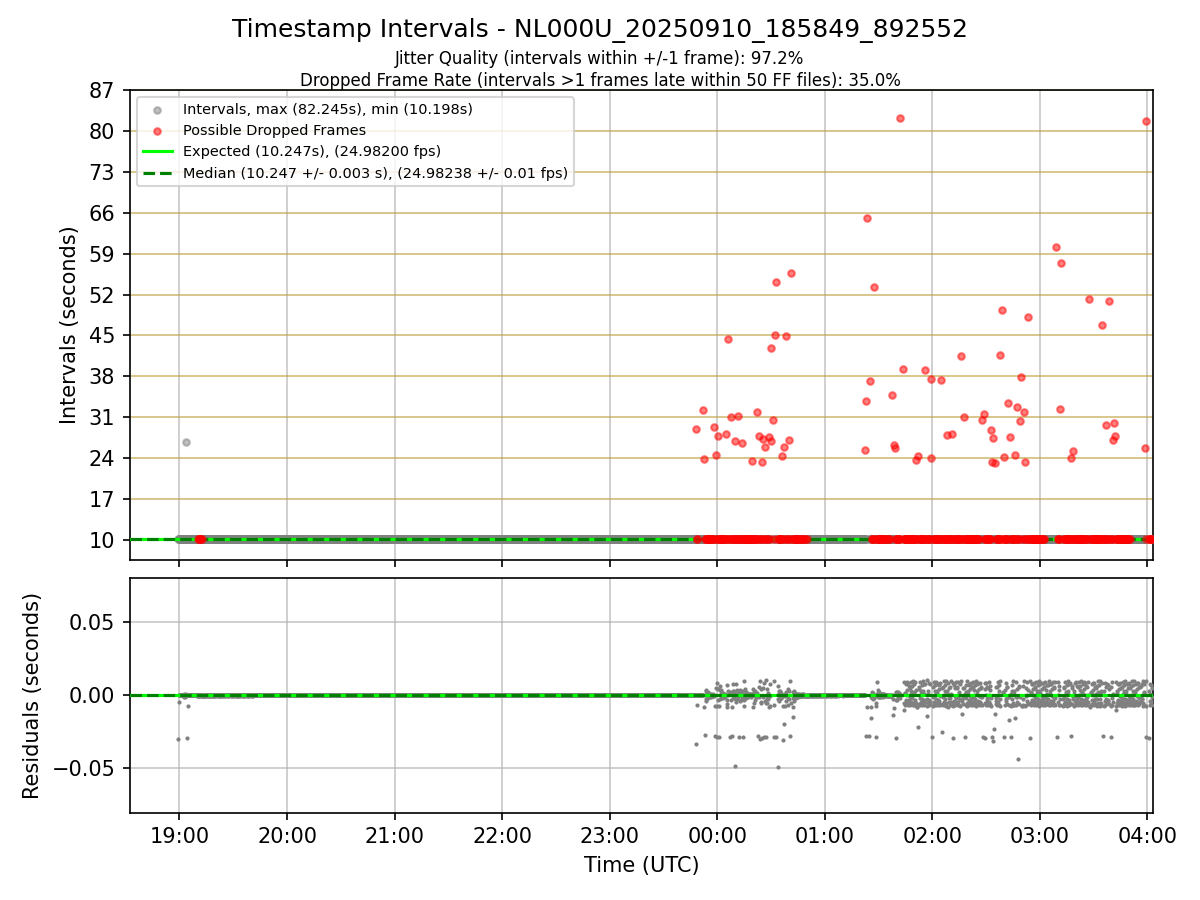Click the red dot marker in the legend

pyautogui.click(x=157, y=130)
